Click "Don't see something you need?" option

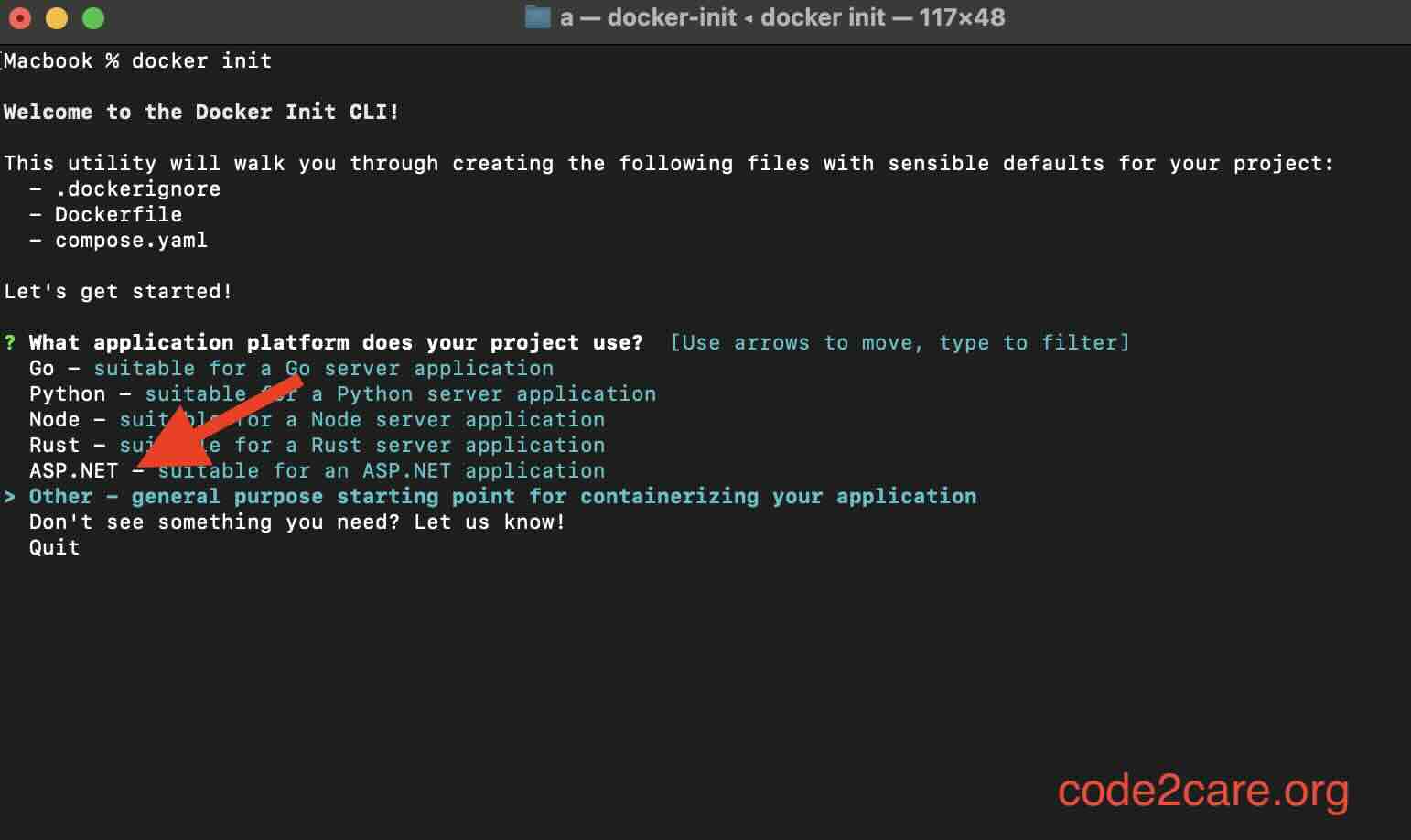tap(297, 522)
